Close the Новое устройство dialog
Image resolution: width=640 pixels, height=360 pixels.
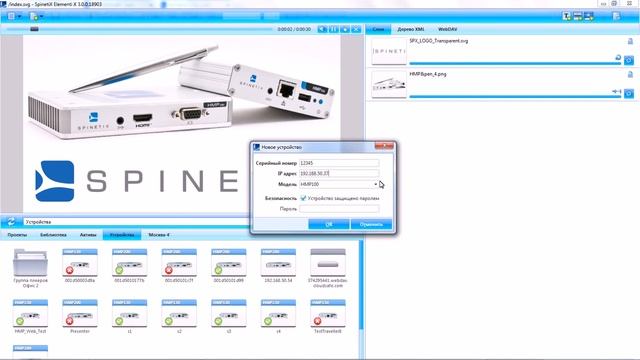(x=384, y=146)
